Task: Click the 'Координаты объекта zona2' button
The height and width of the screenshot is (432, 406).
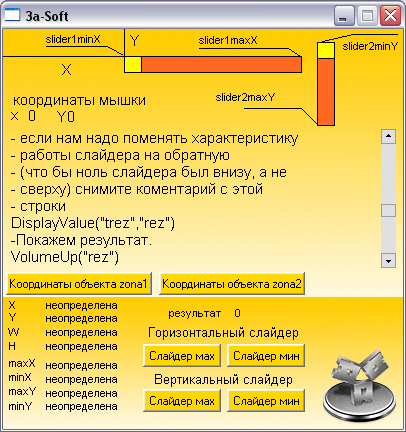Action: pos(232,284)
